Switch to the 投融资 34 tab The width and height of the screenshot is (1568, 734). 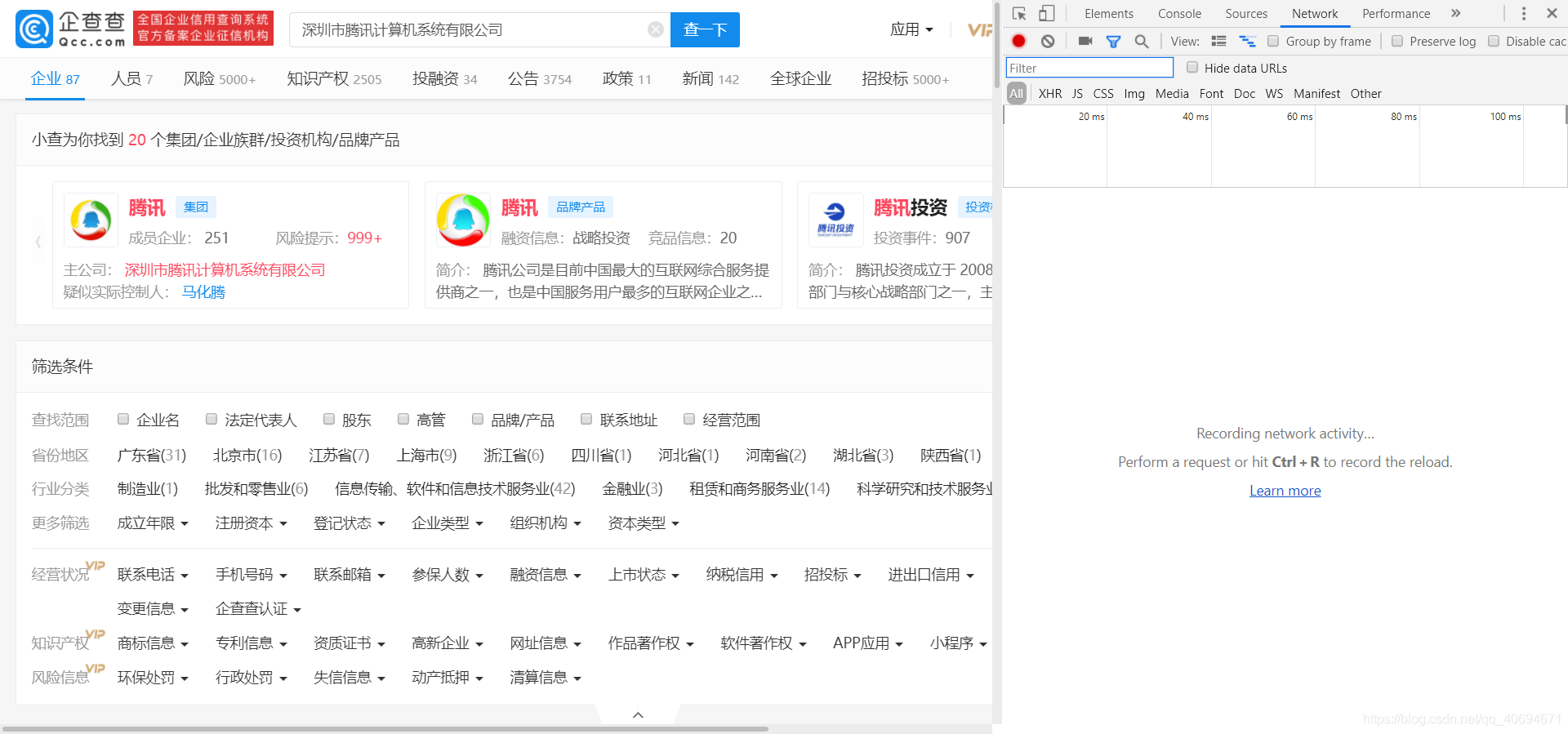tap(444, 79)
